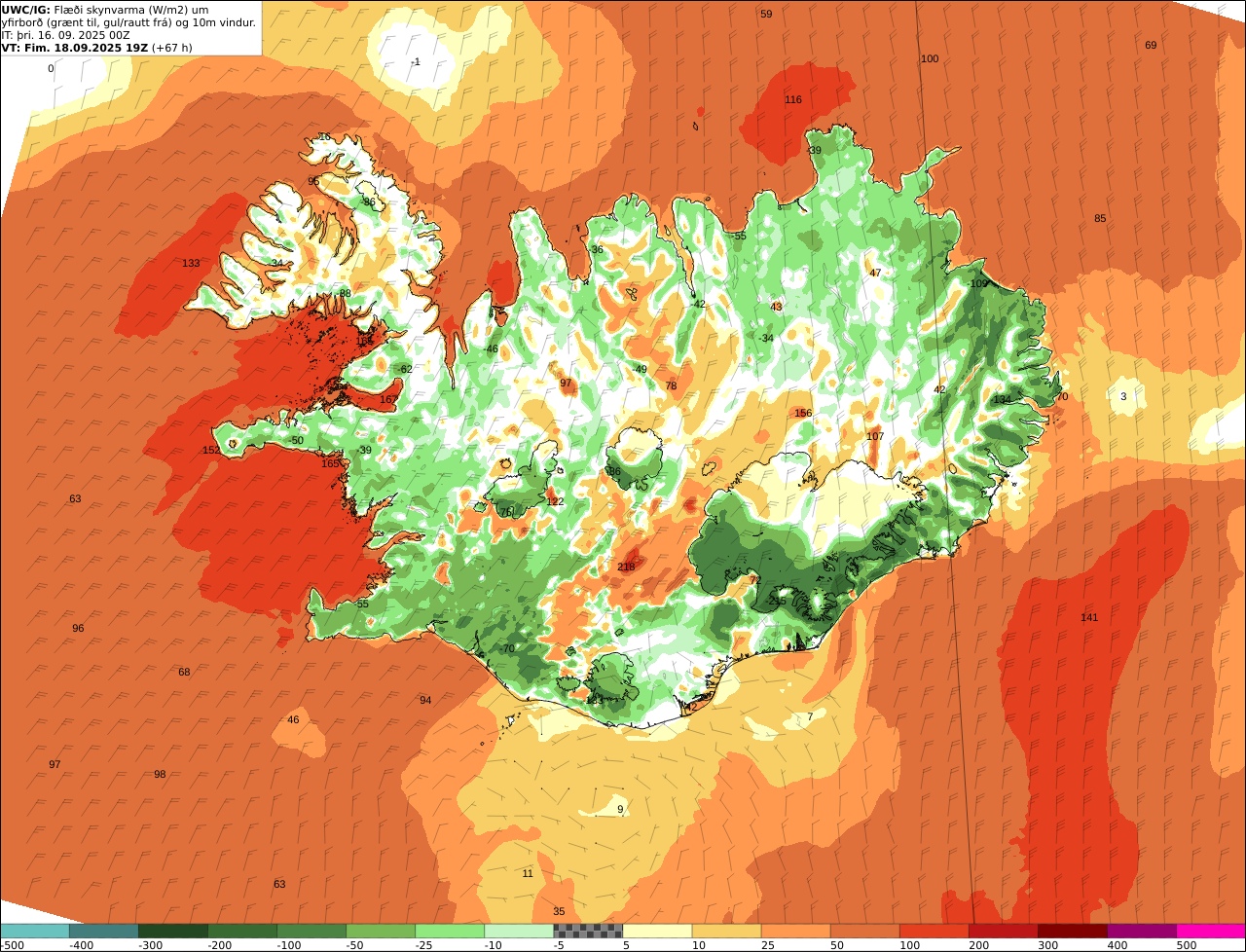The image size is (1246, 952).
Task: Click the legend tick label '-10'
Action: (493, 945)
